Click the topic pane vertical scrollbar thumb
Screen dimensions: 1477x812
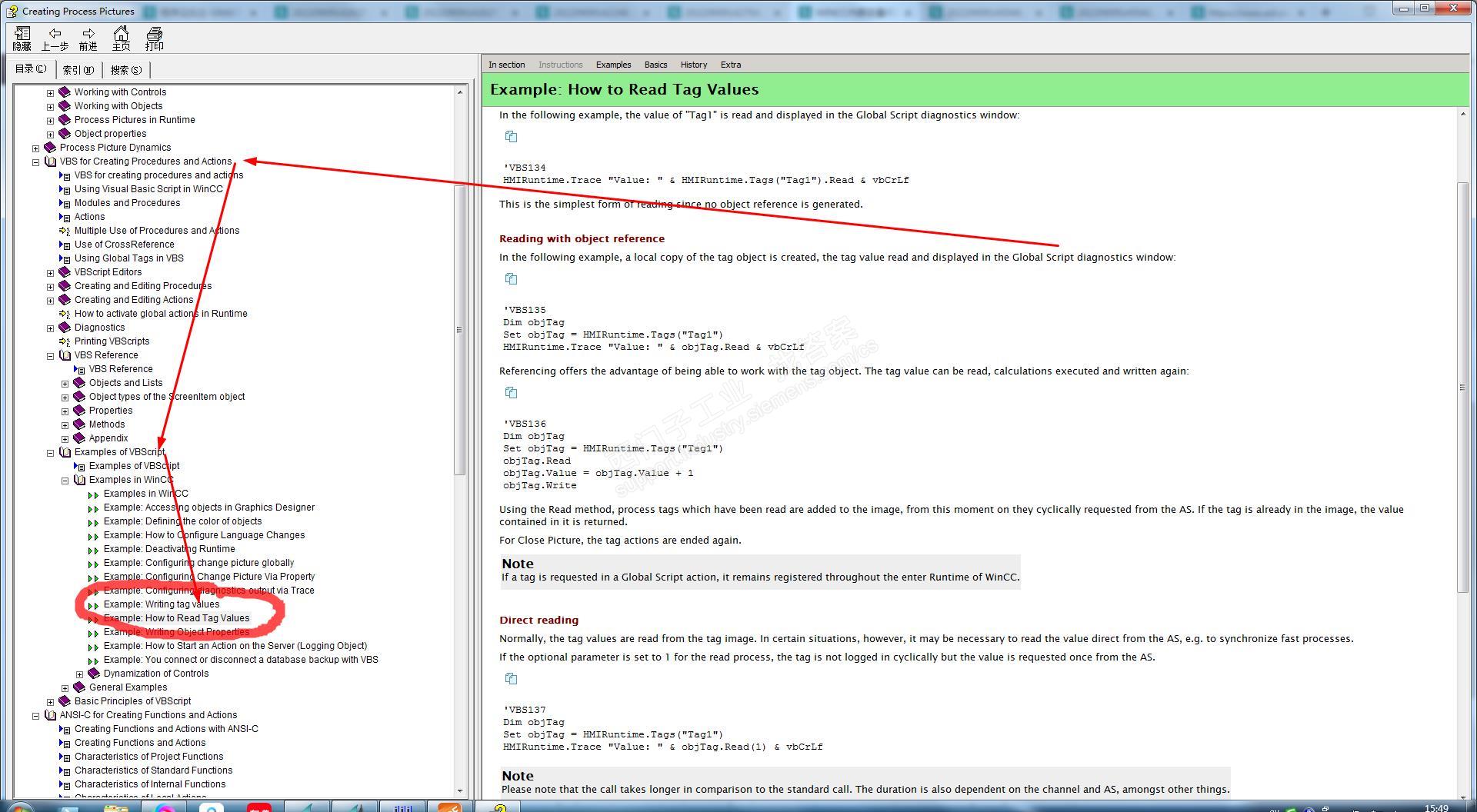pos(1462,387)
